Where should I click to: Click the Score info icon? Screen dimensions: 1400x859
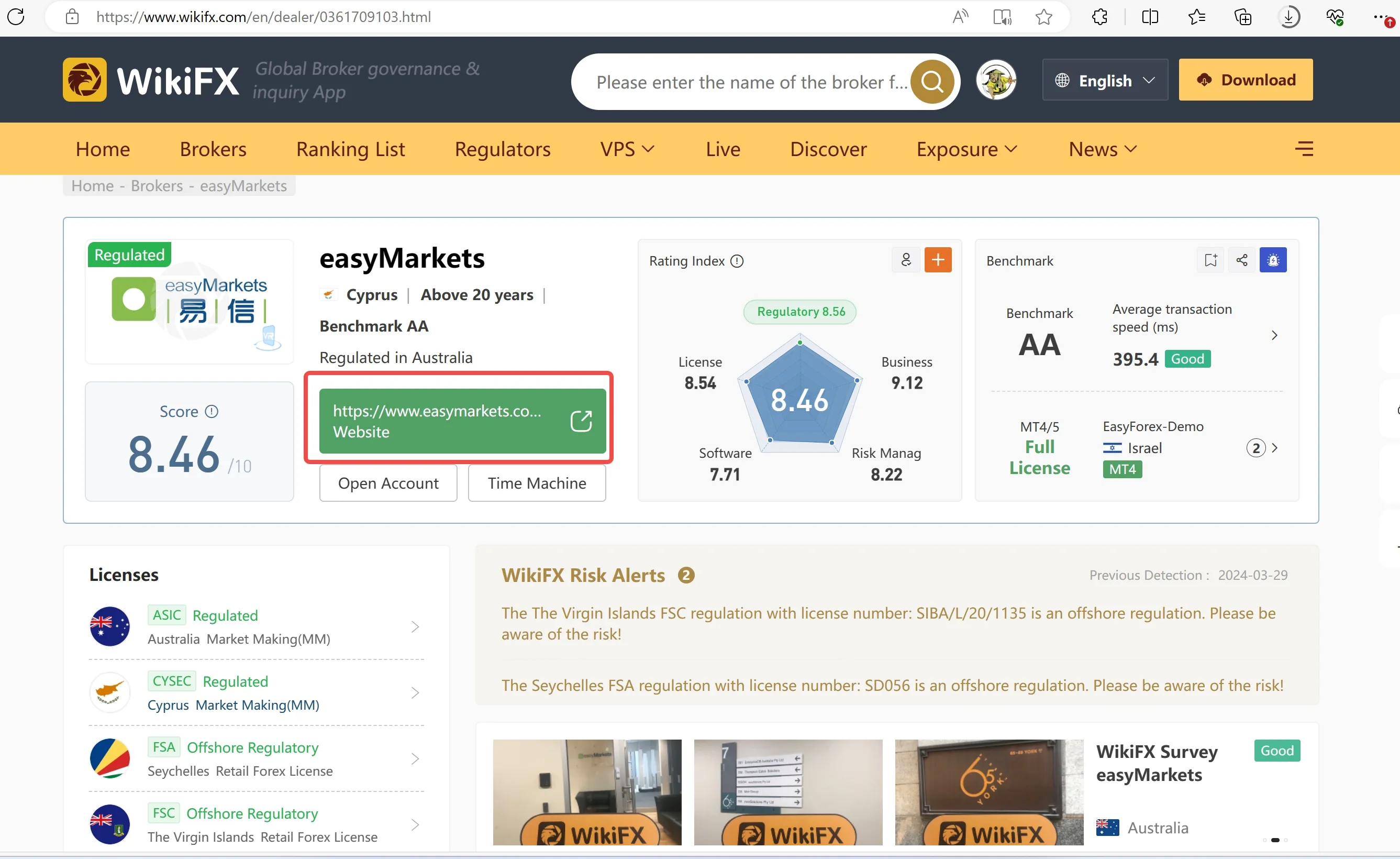click(x=212, y=411)
